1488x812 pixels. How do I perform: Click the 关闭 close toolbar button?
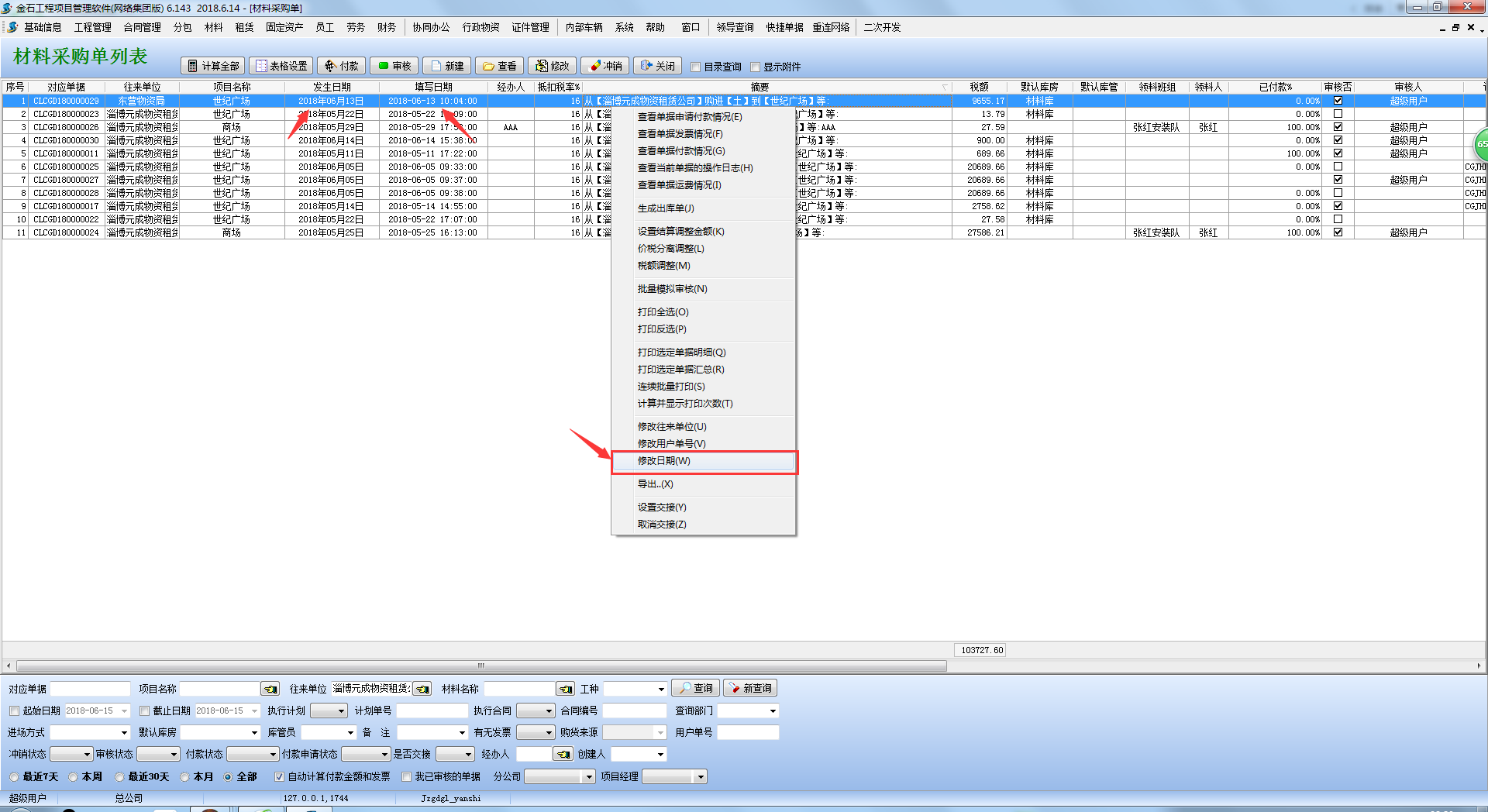(658, 66)
